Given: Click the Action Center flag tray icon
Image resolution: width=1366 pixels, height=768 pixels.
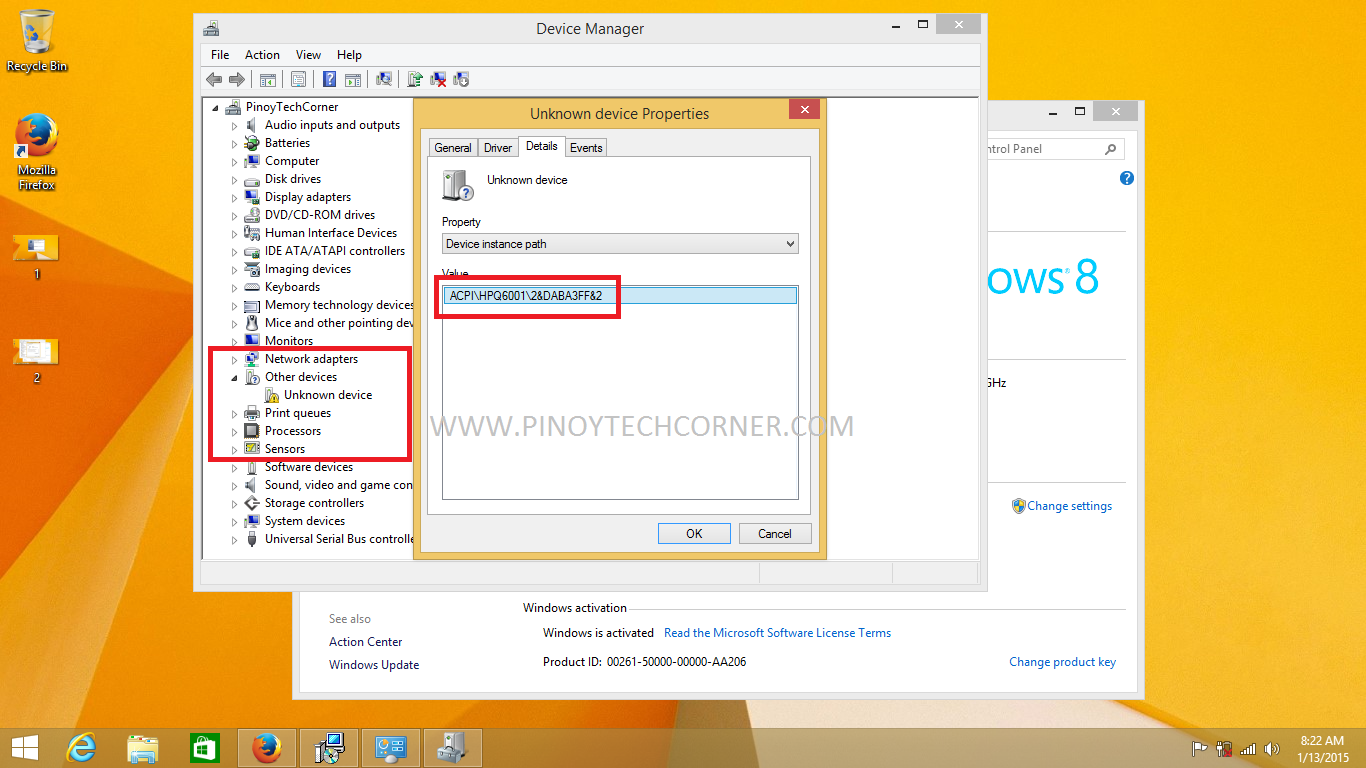Looking at the screenshot, I should pos(1200,748).
